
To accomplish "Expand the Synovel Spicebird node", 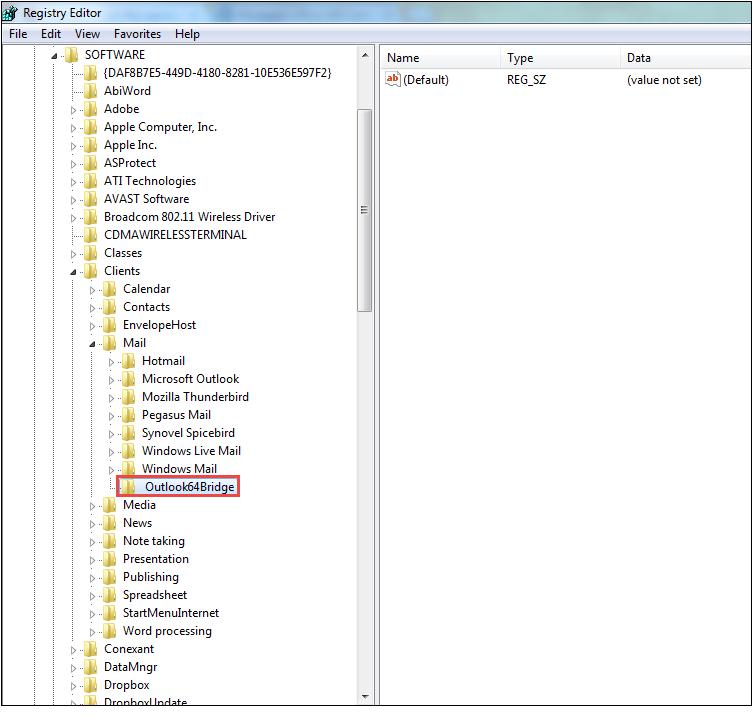I will coord(111,434).
